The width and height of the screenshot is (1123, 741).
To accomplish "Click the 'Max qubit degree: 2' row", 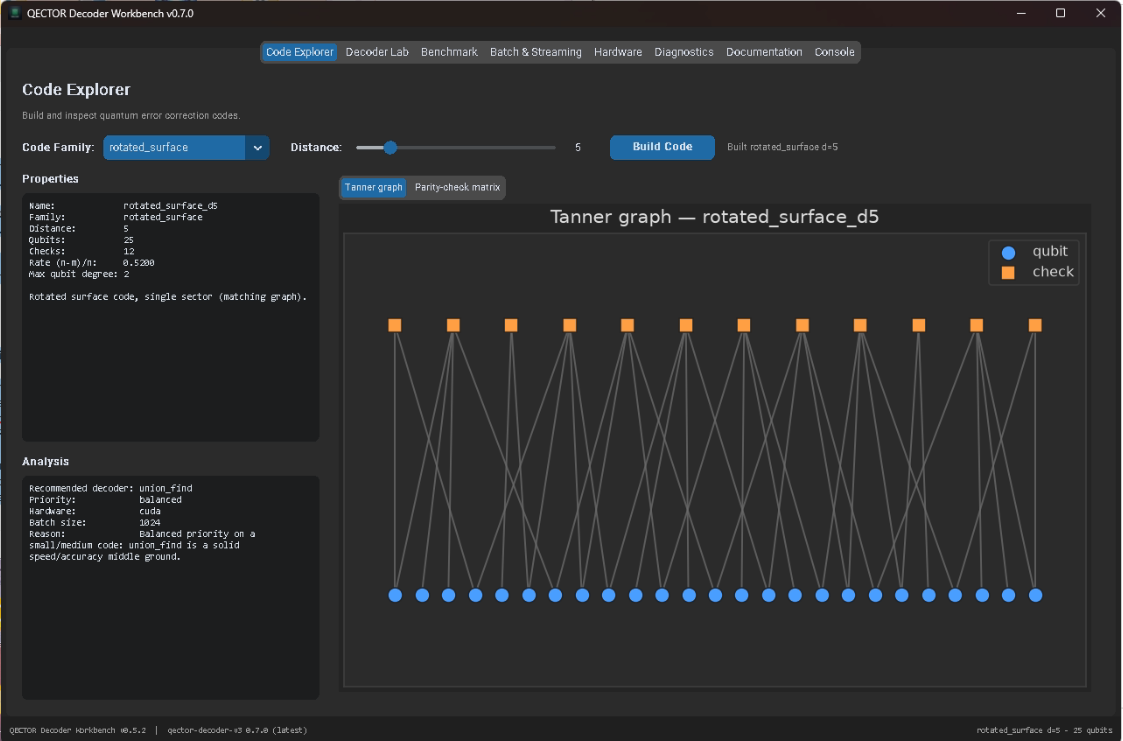I will click(x=79, y=274).
